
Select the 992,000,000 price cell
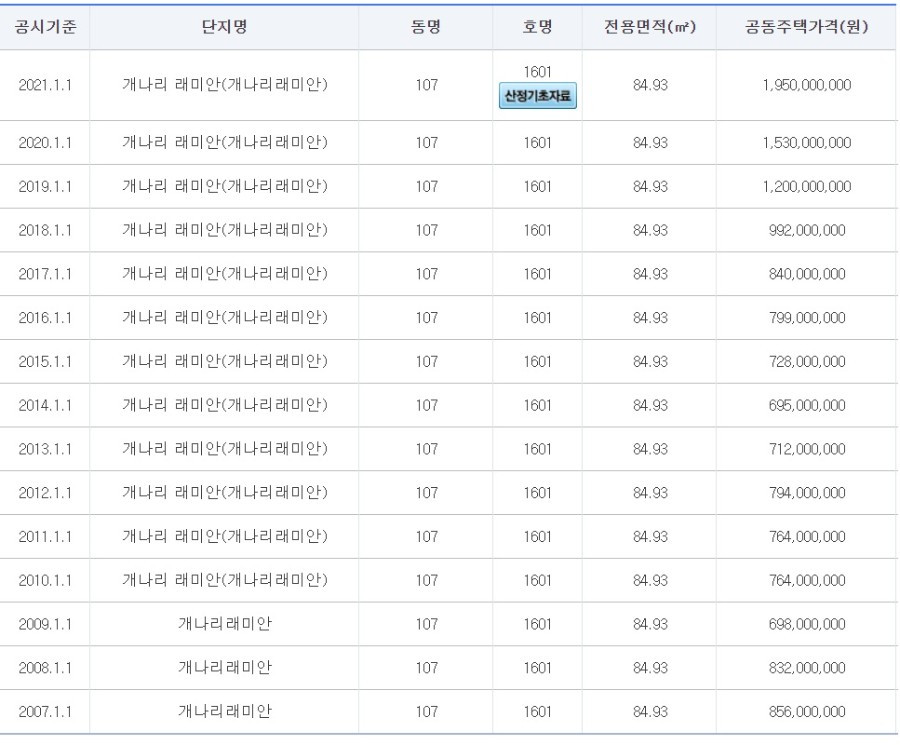[x=806, y=231]
